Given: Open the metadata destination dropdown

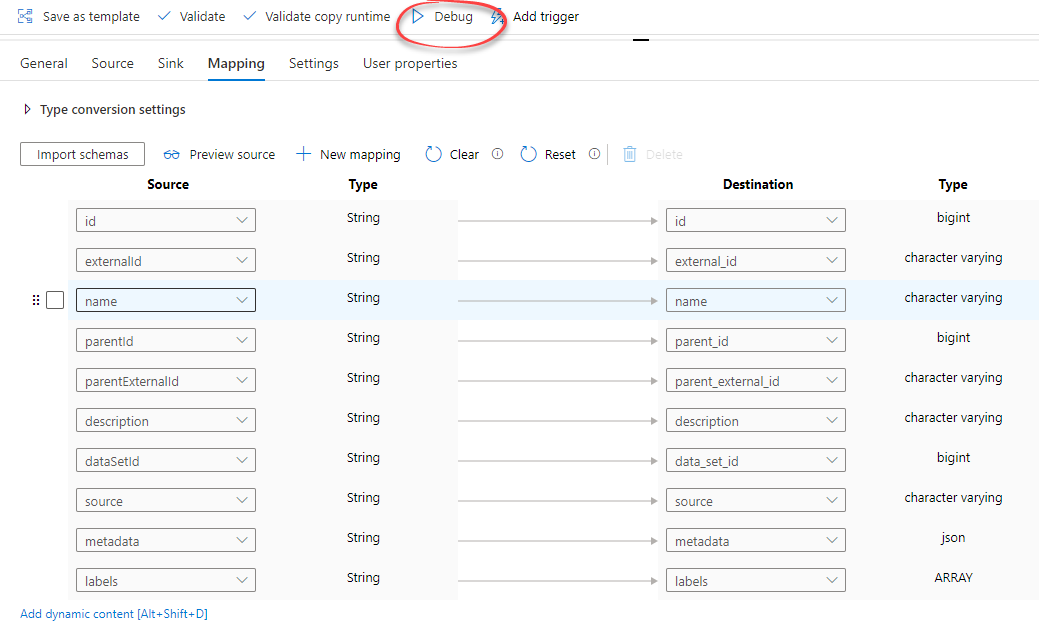Looking at the screenshot, I should click(x=756, y=540).
